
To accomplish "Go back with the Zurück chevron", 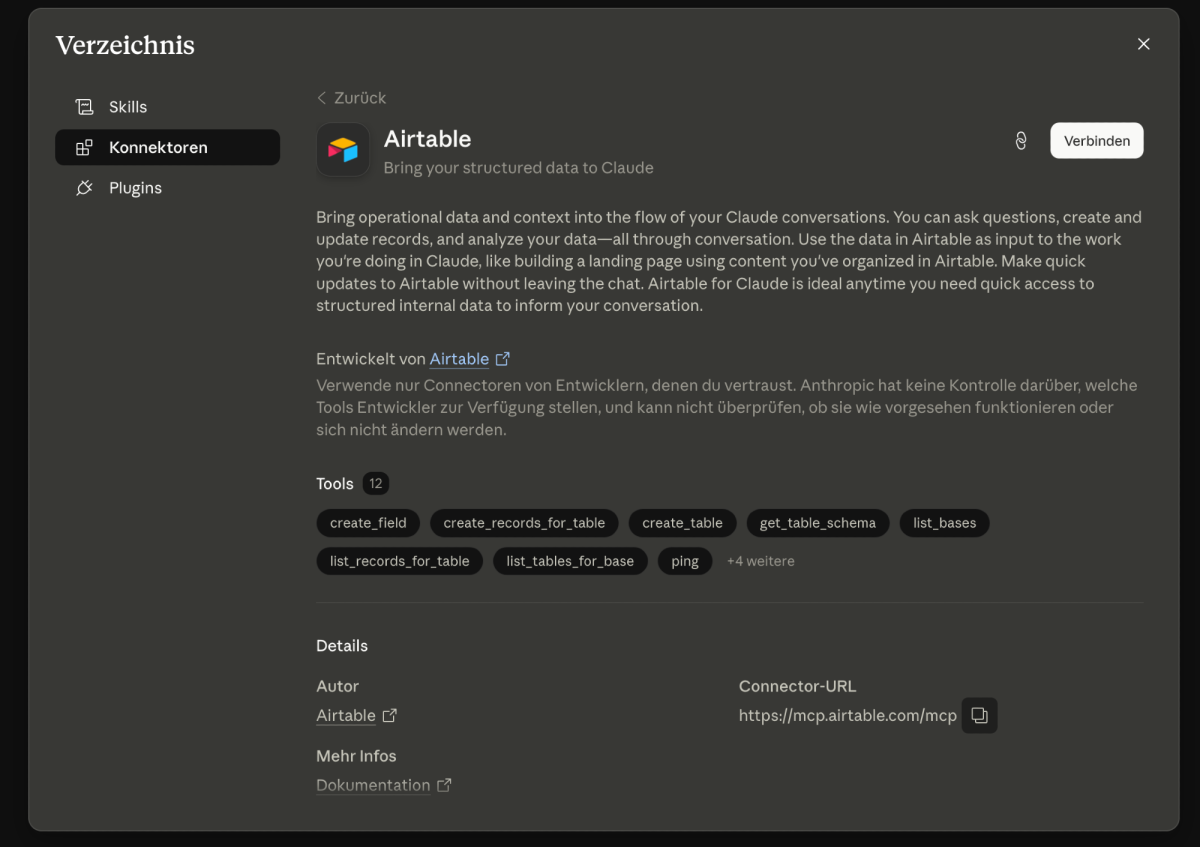I will coord(322,98).
